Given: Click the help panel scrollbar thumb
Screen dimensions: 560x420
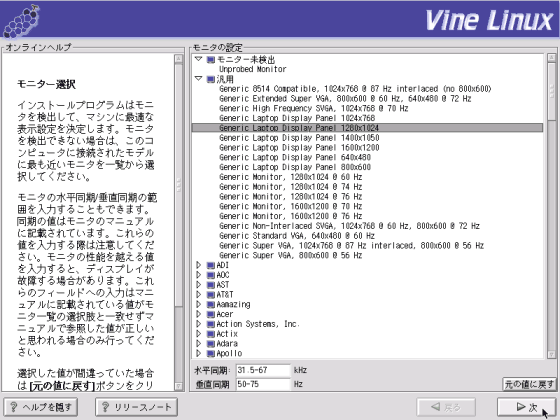Looking at the screenshot, I should [x=179, y=185].
